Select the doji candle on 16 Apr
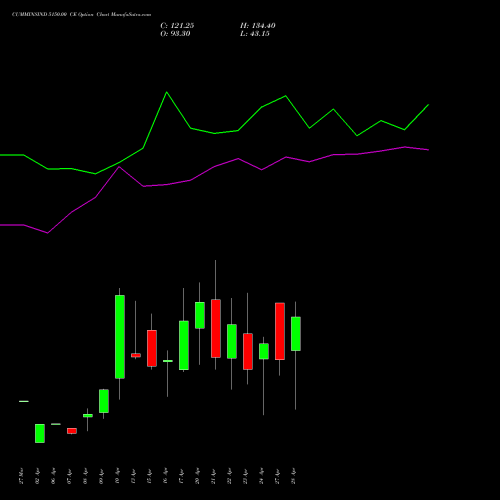This screenshot has width=500, height=500. click(x=168, y=361)
